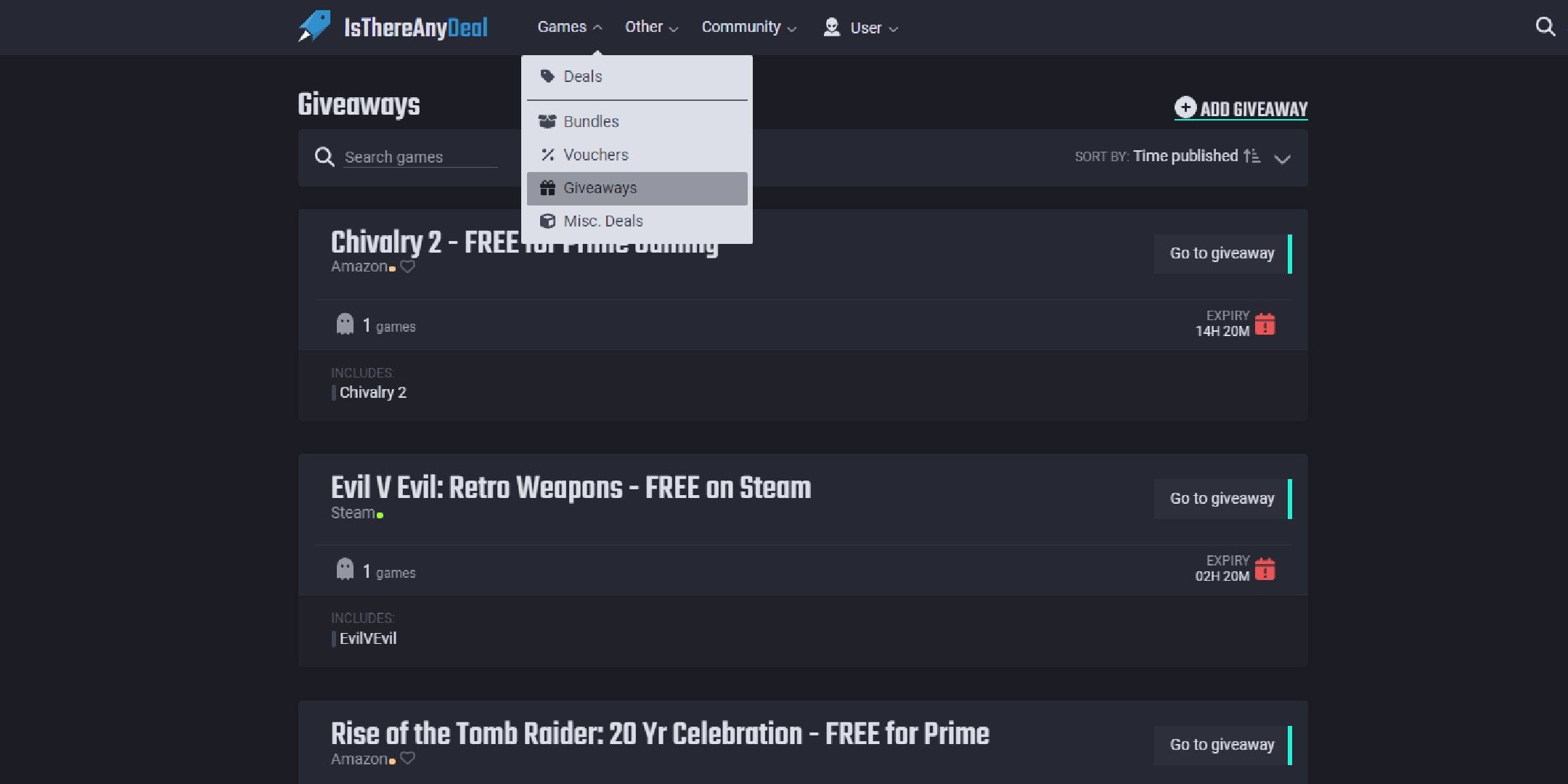Select Deals from the Games menu
The width and height of the screenshot is (1568, 784).
(637, 76)
